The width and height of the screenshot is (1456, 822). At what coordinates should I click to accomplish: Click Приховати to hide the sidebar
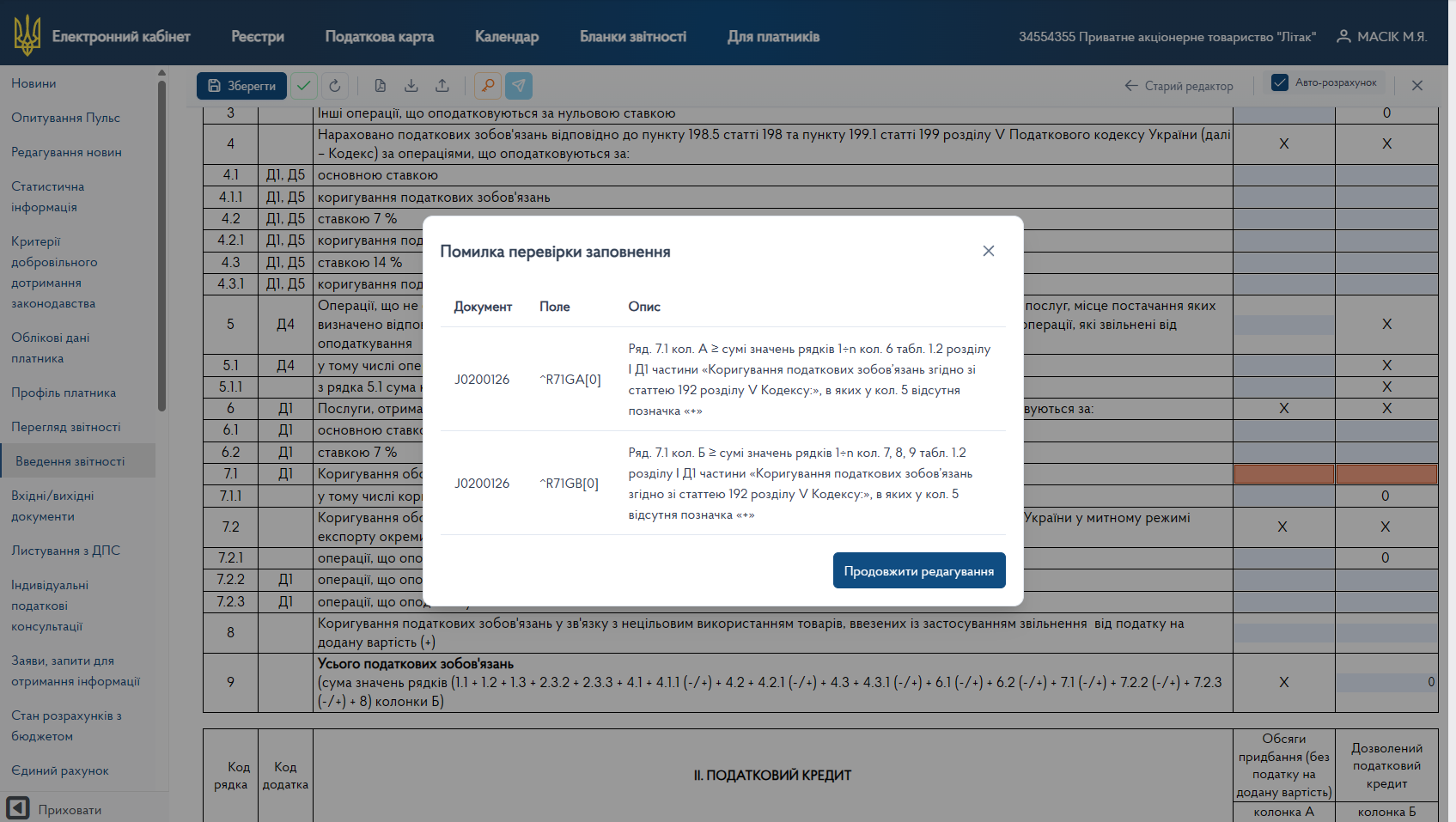click(x=70, y=810)
